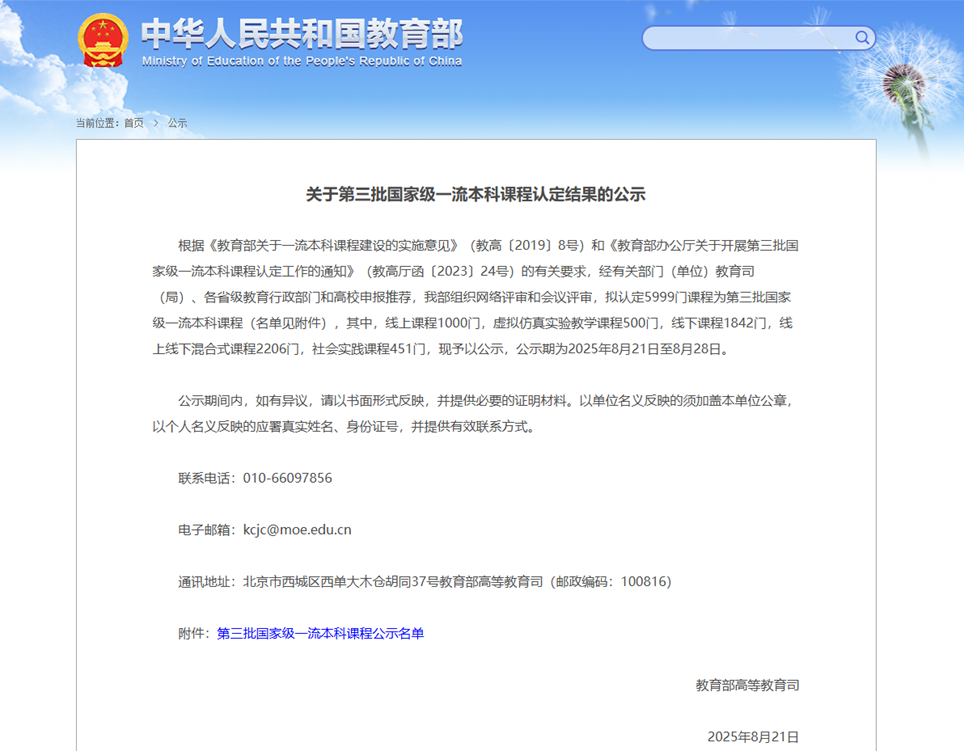
Task: Click the national emblem logo
Action: (x=103, y=41)
